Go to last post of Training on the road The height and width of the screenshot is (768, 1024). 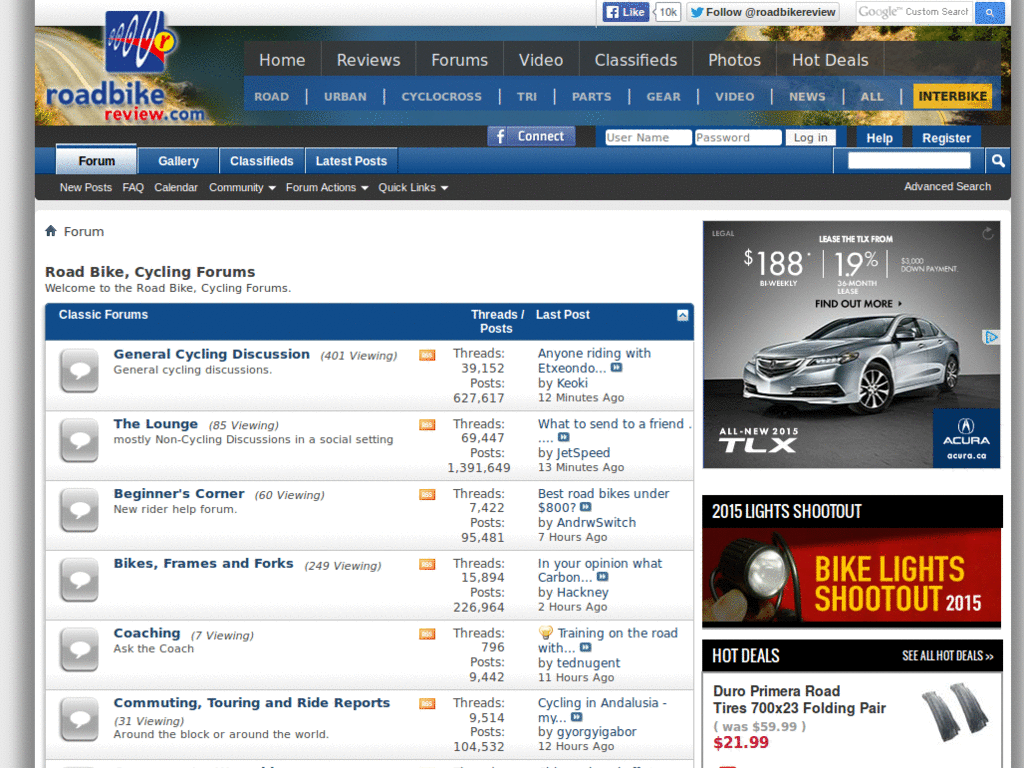(x=585, y=647)
